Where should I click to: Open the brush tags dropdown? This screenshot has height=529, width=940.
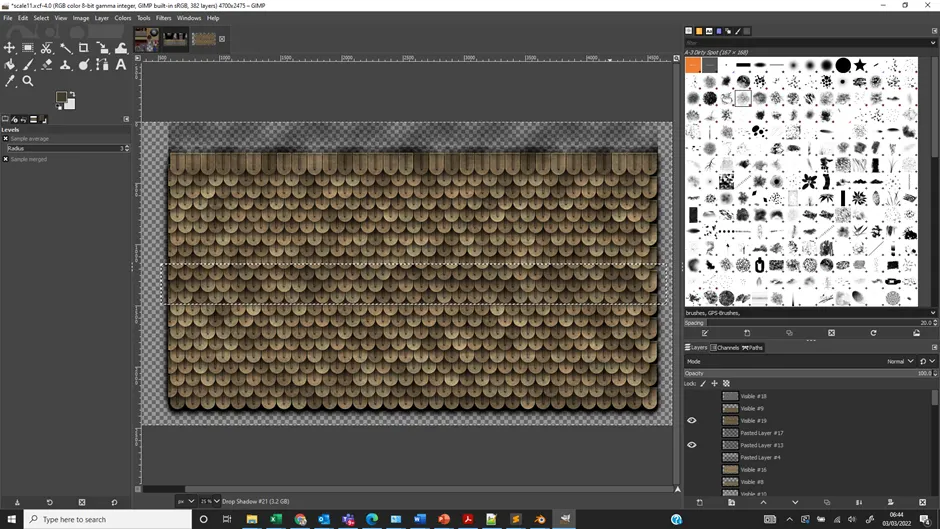click(x=932, y=313)
